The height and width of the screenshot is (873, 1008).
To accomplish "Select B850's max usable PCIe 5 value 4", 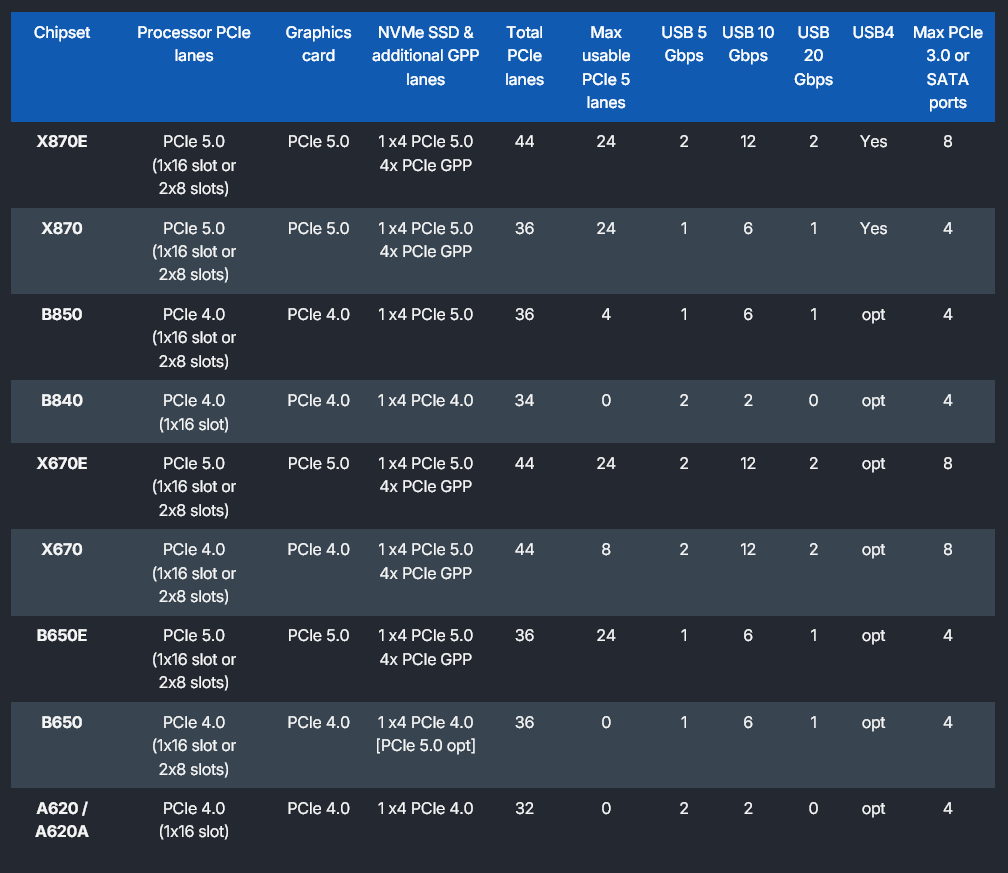I will (606, 314).
